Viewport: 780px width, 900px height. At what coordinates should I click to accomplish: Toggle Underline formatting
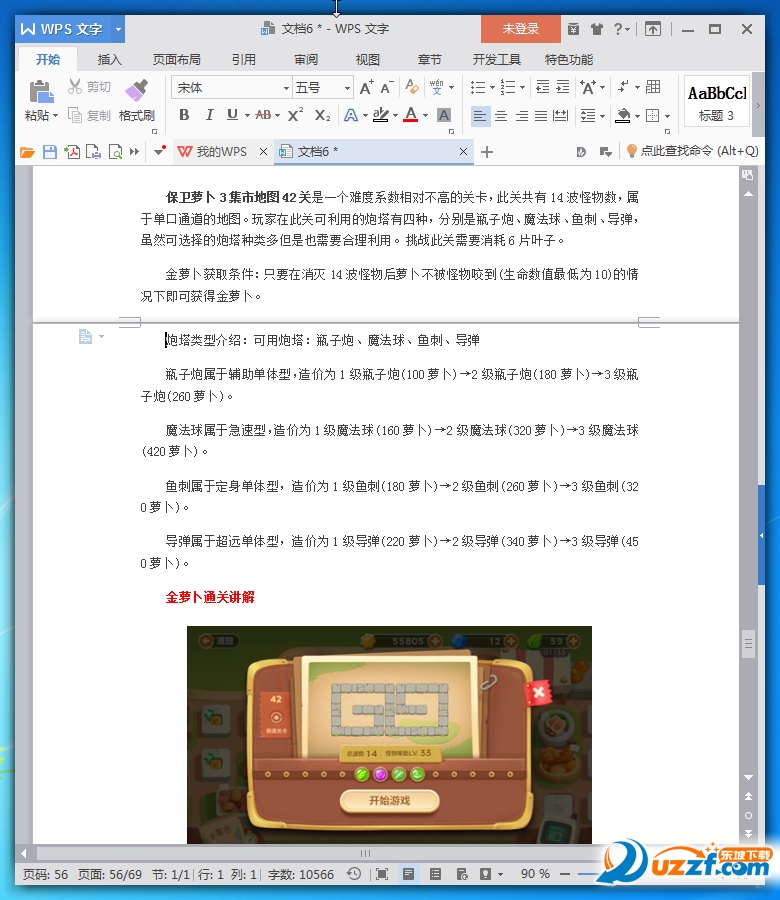click(x=232, y=115)
